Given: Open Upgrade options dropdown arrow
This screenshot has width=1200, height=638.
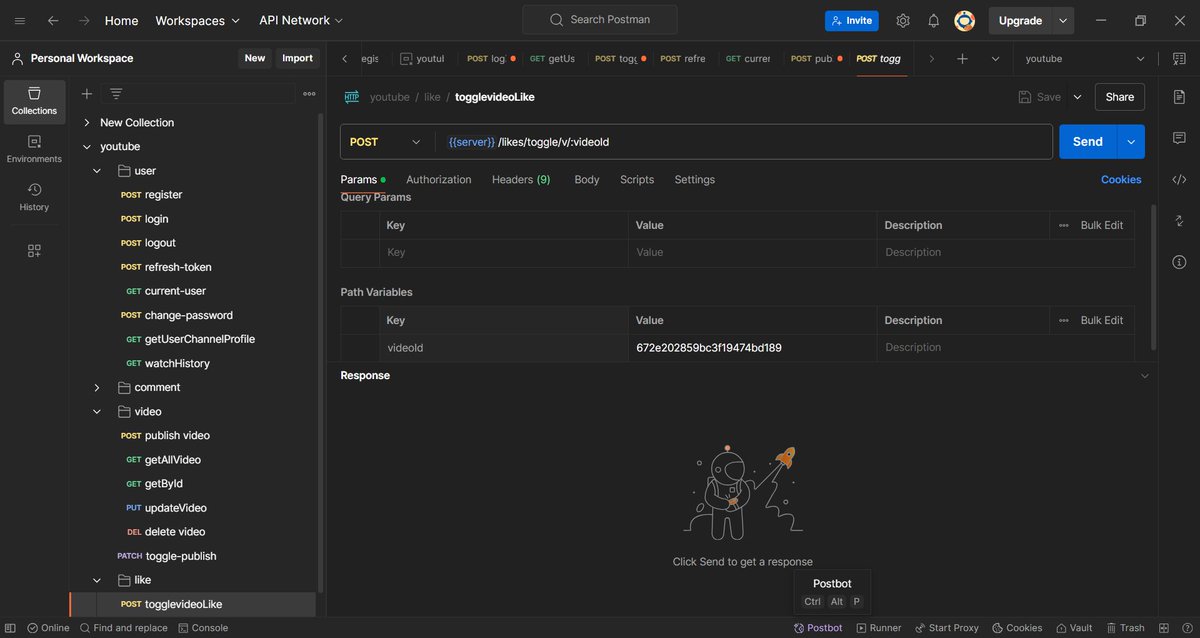Looking at the screenshot, I should coord(1063,20).
